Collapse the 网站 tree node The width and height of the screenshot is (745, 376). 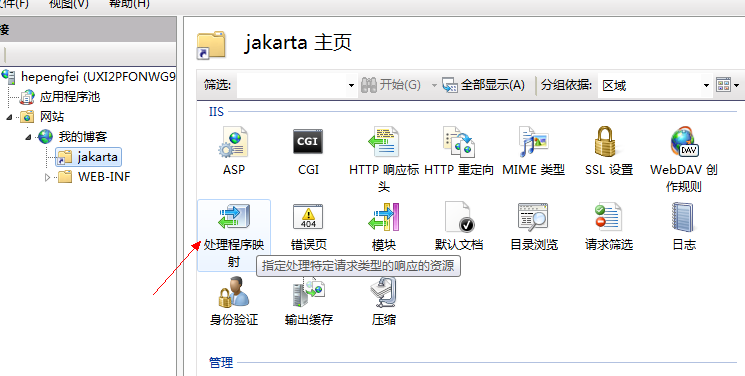coord(9,117)
